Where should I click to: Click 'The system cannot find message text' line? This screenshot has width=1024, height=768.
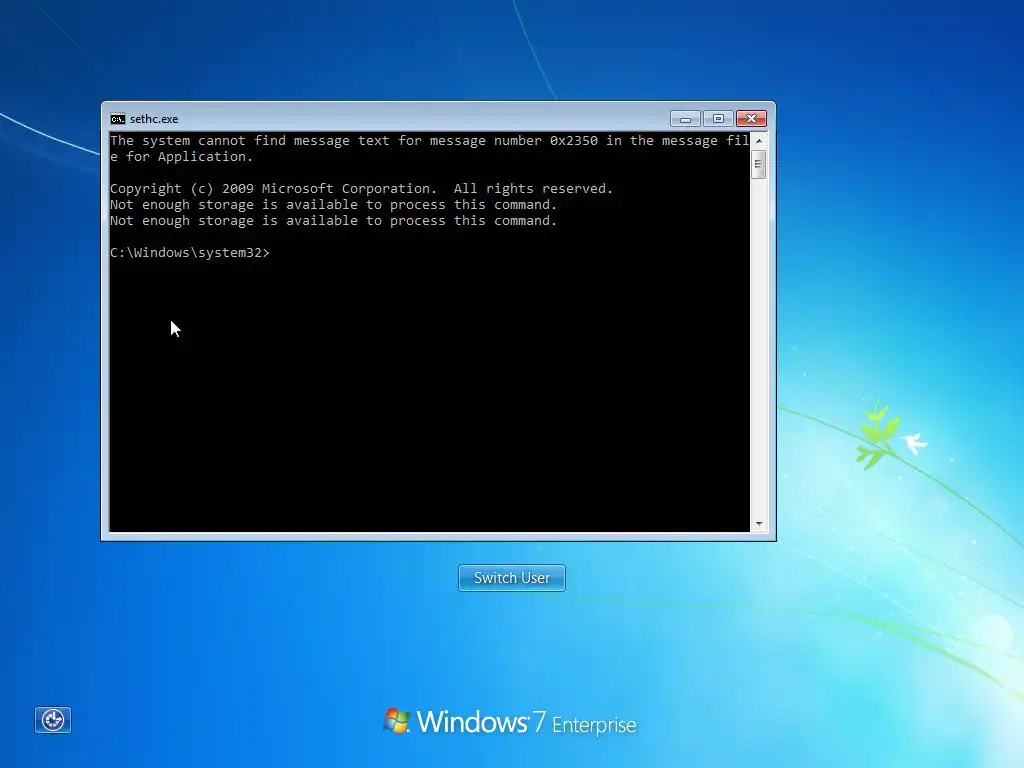pyautogui.click(x=429, y=140)
